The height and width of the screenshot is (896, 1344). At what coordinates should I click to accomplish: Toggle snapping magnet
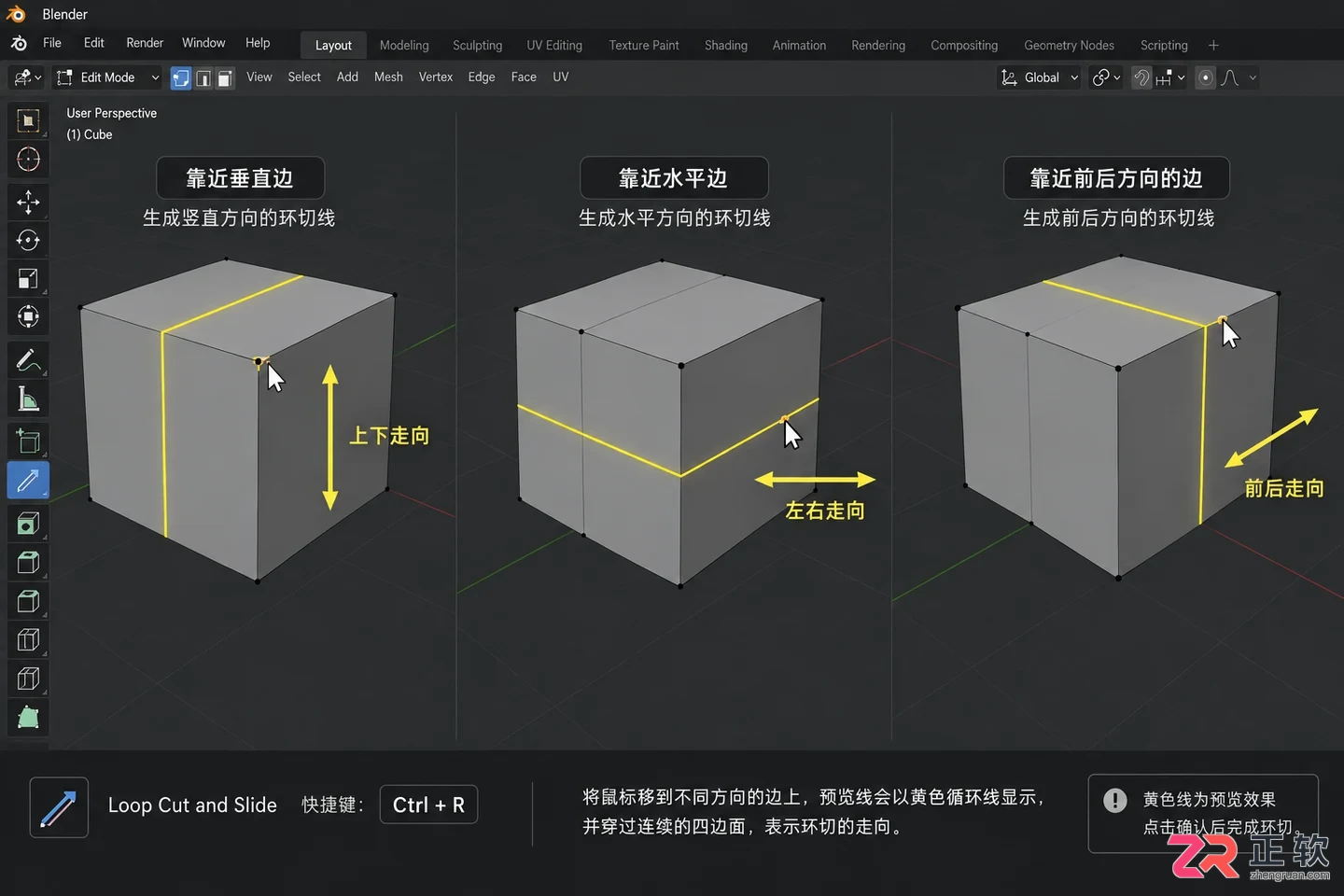pyautogui.click(x=1141, y=77)
